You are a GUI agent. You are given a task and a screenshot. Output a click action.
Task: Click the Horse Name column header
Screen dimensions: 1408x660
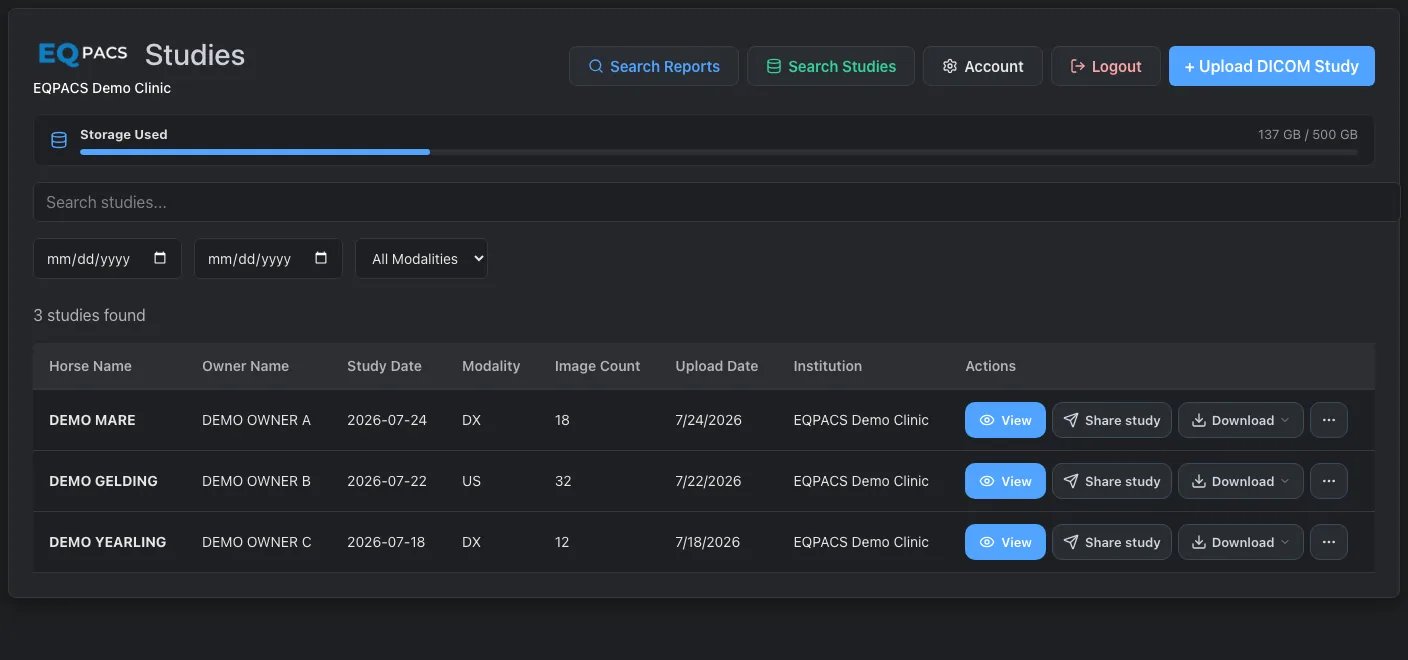pyautogui.click(x=90, y=366)
